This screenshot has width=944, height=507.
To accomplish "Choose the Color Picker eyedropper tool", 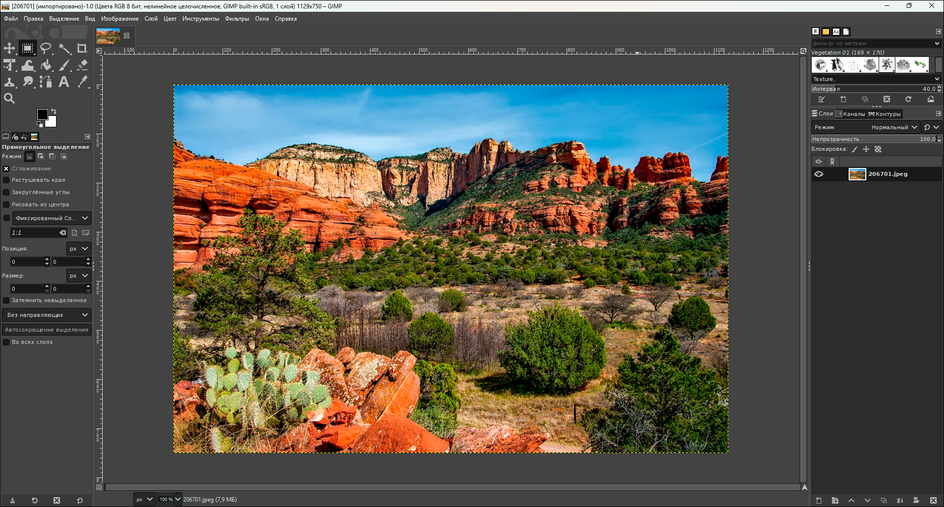I will click(x=82, y=82).
